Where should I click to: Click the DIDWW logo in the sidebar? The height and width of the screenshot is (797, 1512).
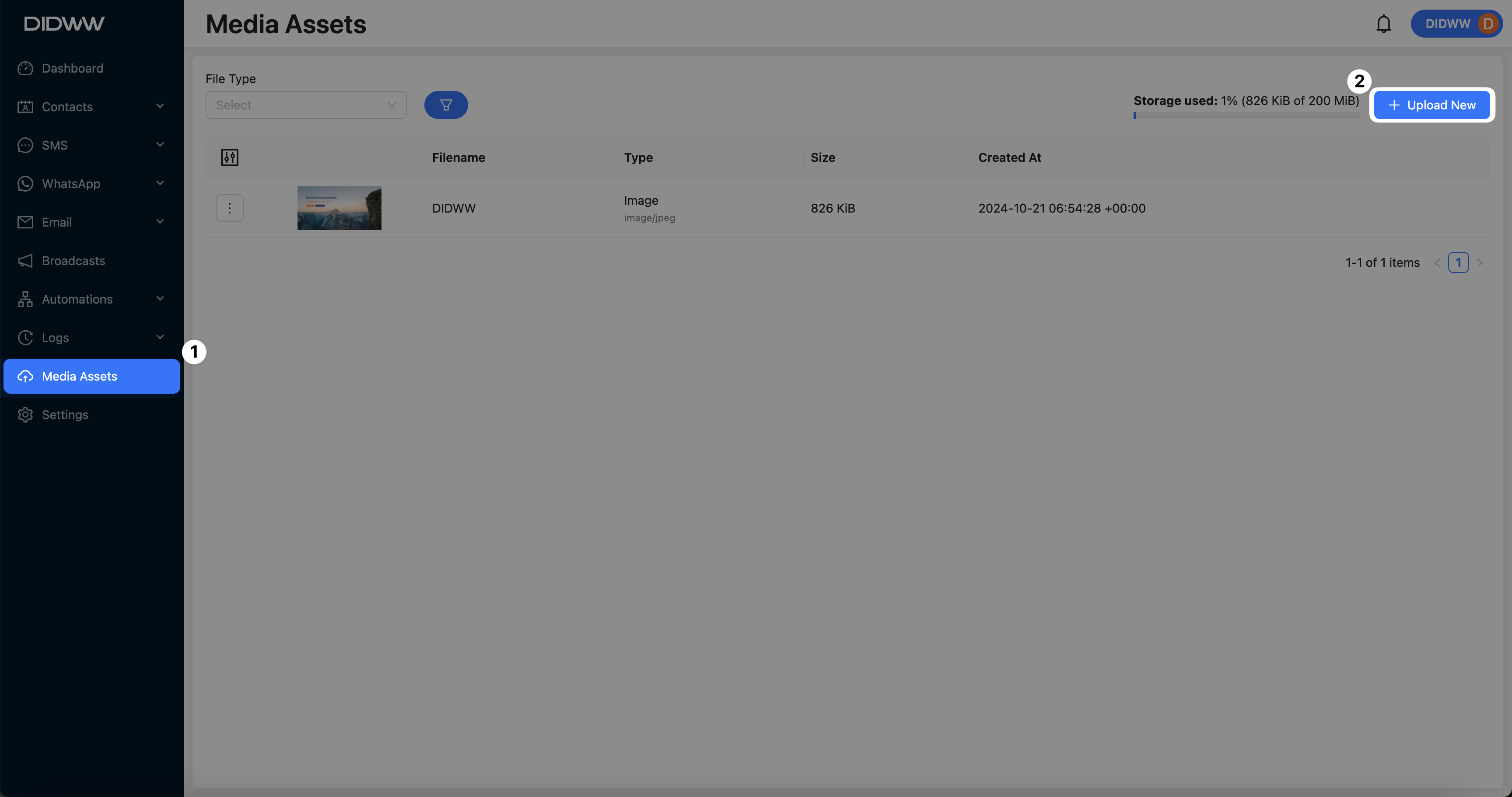(x=65, y=24)
